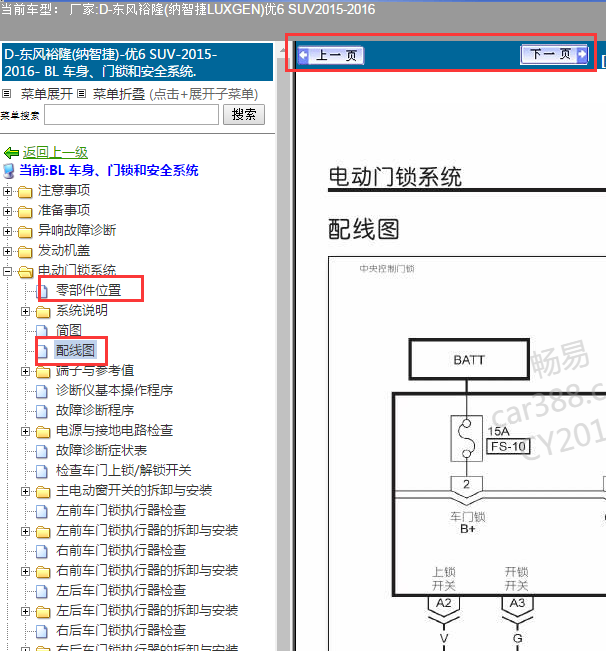Click the document icon beside 配线图
The image size is (606, 651).
tap(42, 351)
